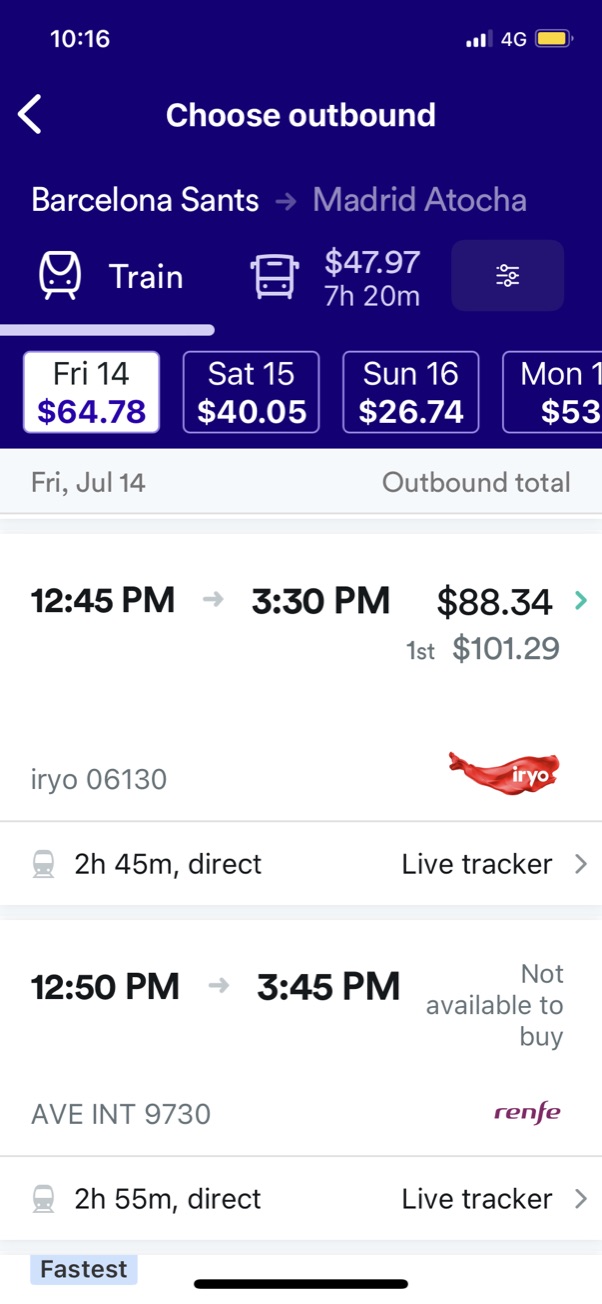
Task: Select the Train mode icon
Action: pyautogui.click(x=60, y=276)
